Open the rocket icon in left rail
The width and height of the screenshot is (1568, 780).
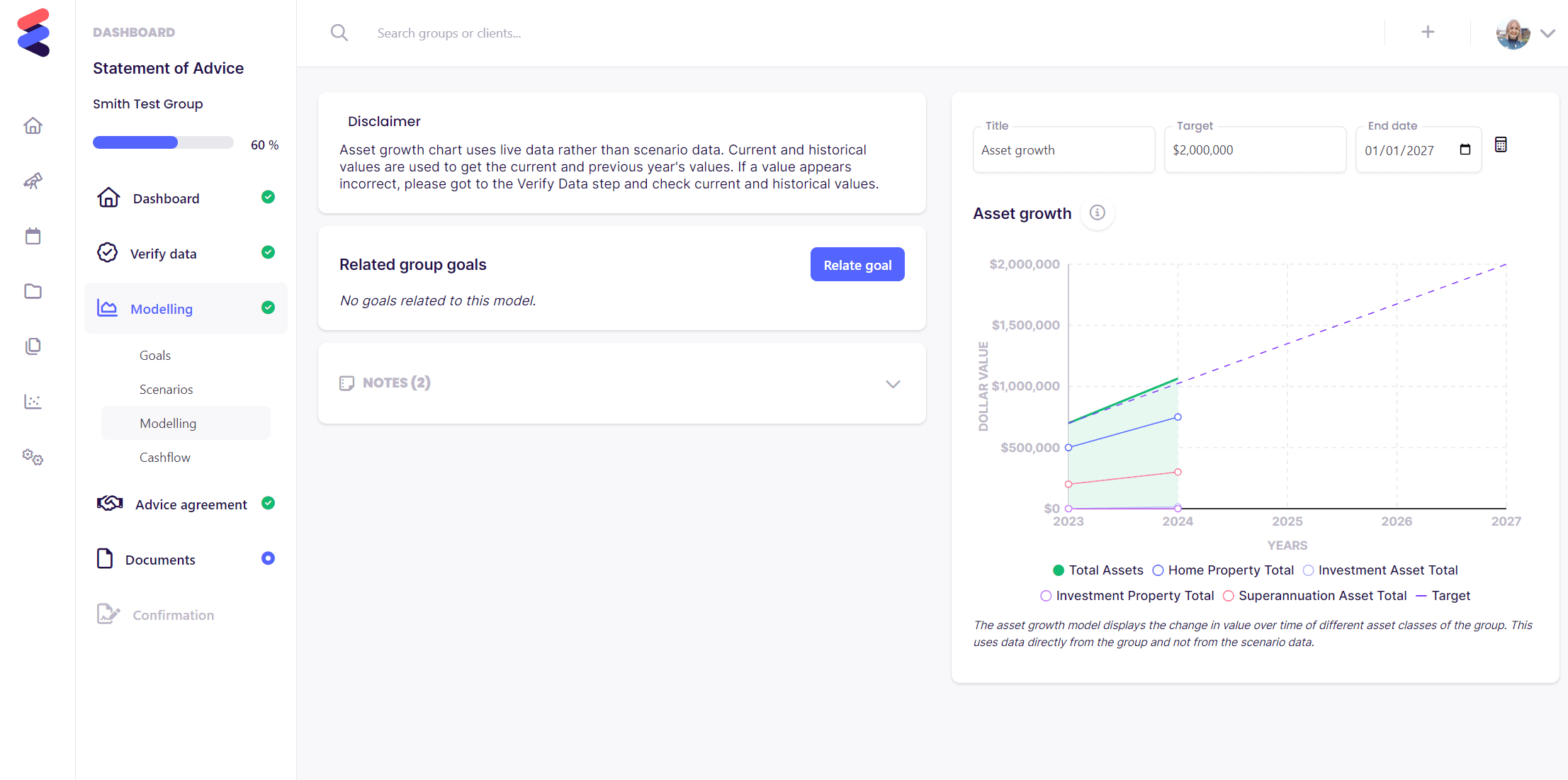pyautogui.click(x=33, y=181)
